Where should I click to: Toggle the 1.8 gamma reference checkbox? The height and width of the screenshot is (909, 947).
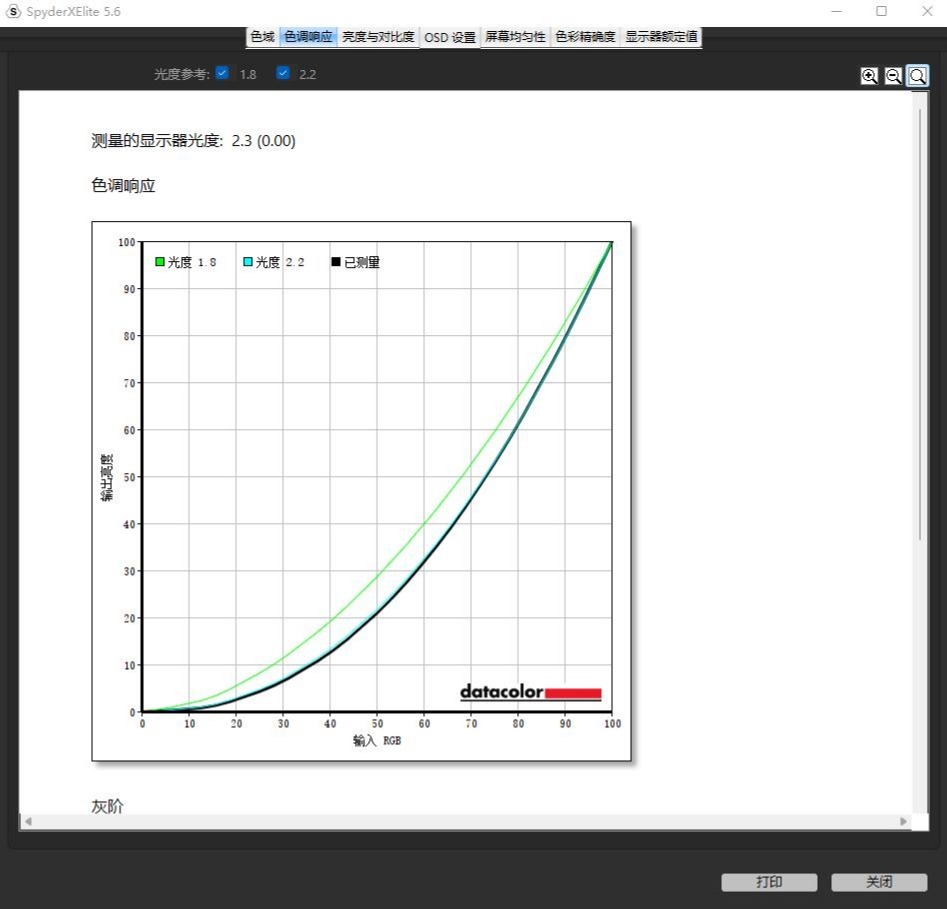pyautogui.click(x=222, y=73)
